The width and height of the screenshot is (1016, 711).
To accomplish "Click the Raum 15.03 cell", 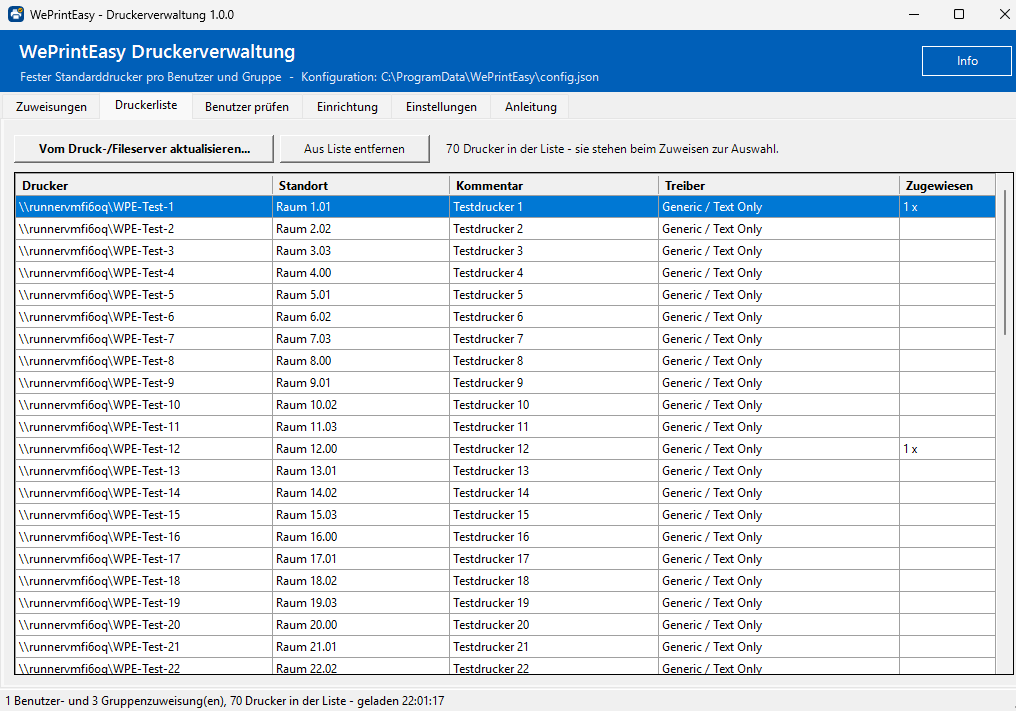I will pos(361,515).
